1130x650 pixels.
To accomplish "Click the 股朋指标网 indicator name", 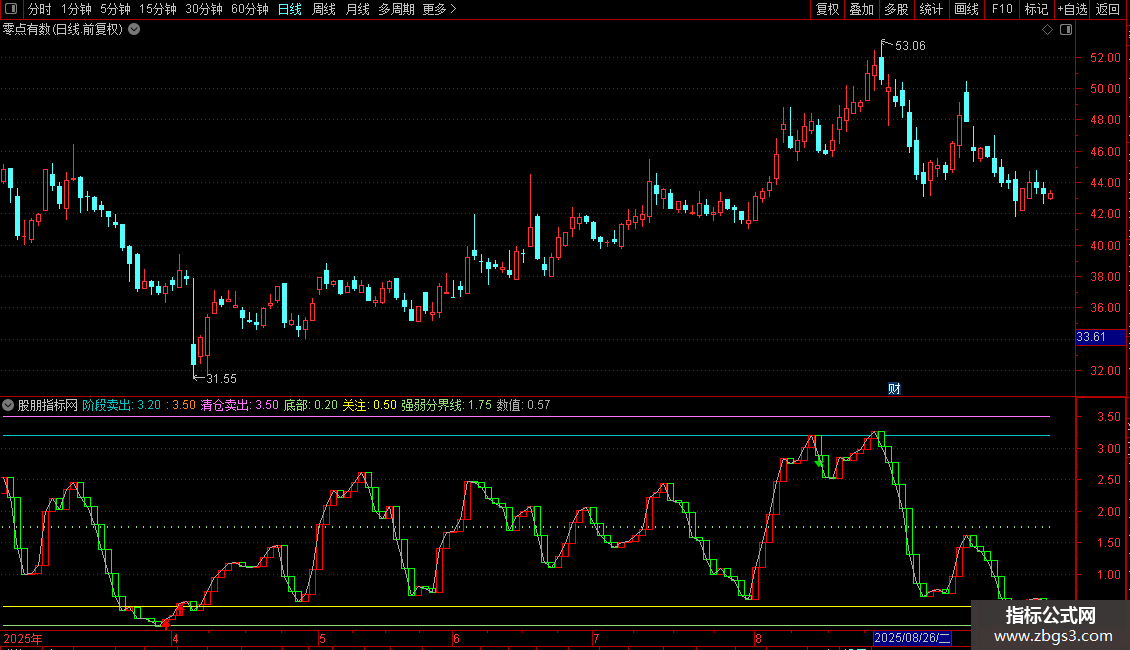I will [x=48, y=405].
